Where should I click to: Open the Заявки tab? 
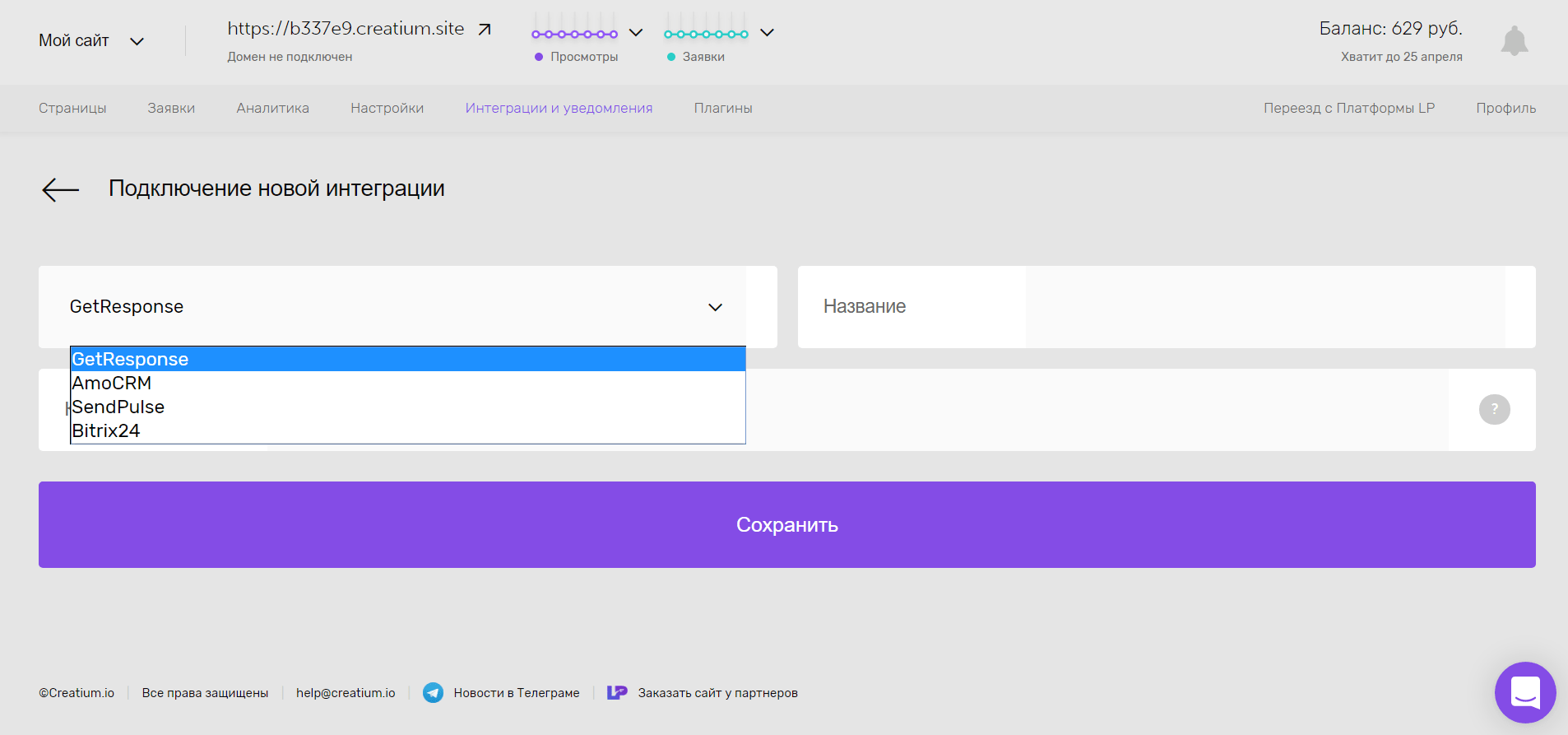tap(171, 108)
